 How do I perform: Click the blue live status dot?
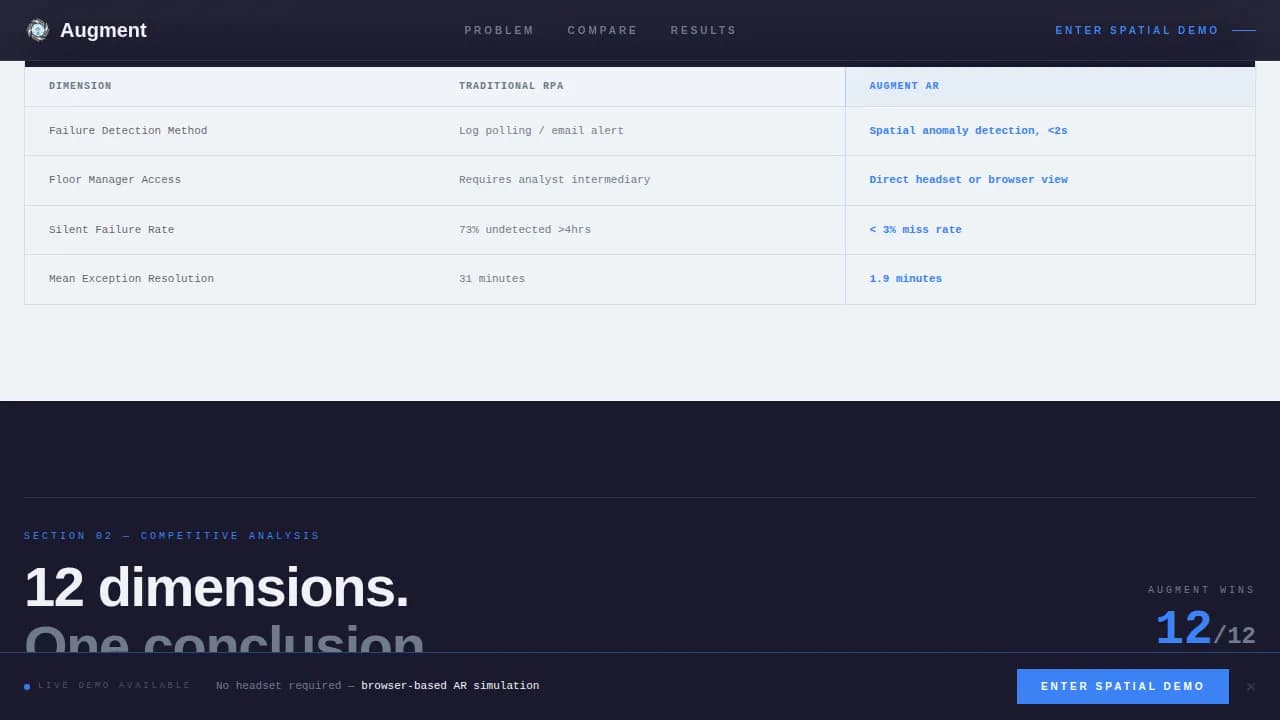(x=27, y=687)
